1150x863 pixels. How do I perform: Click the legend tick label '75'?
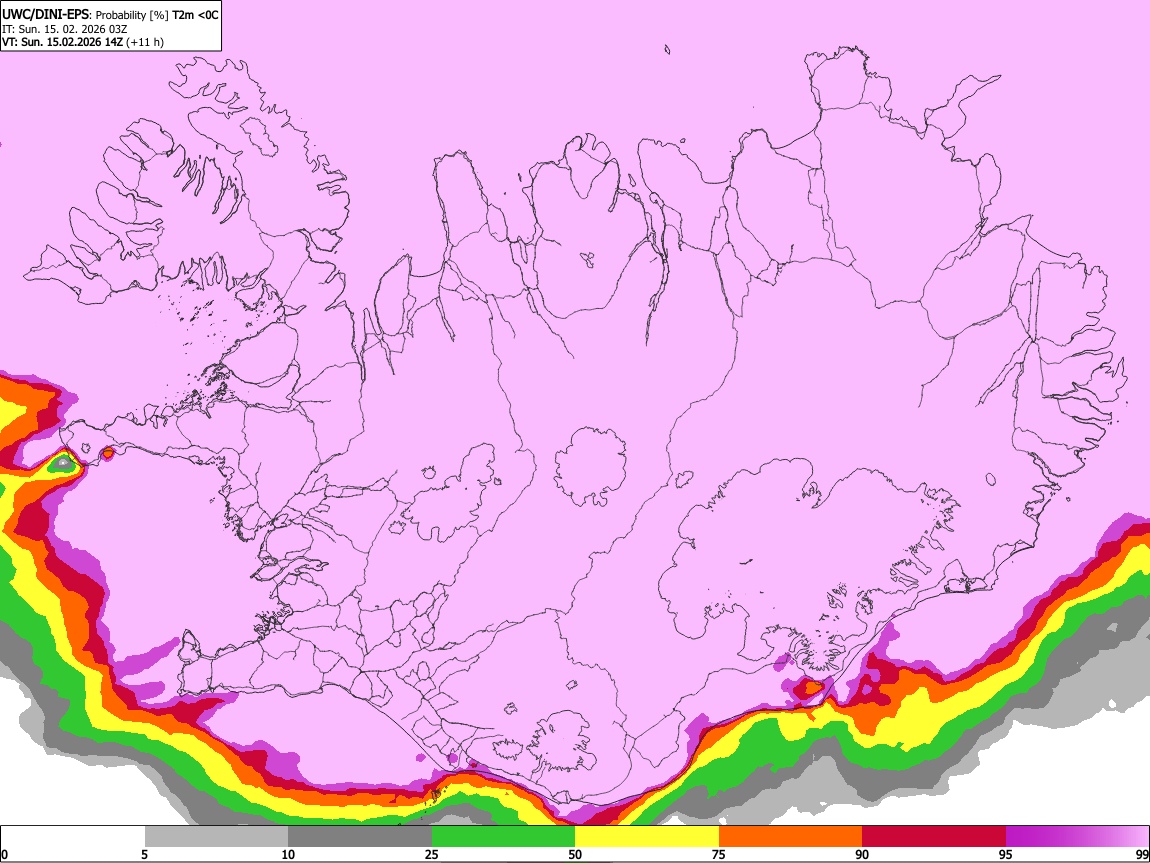[x=718, y=854]
